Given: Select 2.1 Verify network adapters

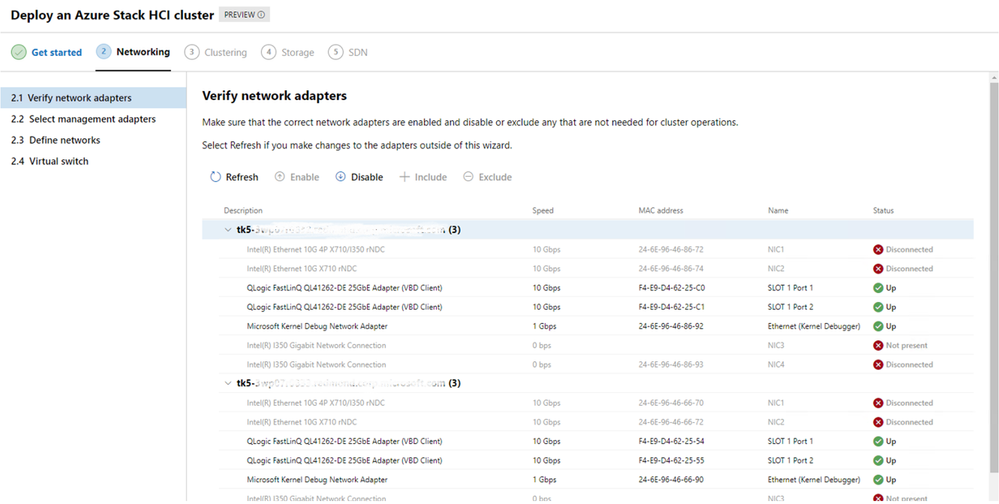Looking at the screenshot, I should coord(93,98).
